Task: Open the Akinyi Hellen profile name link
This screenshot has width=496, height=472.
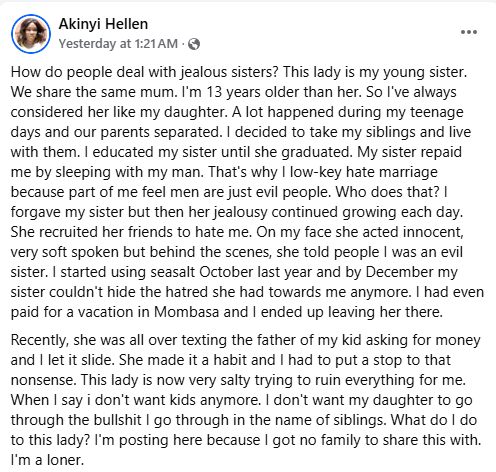Action: click(x=103, y=24)
